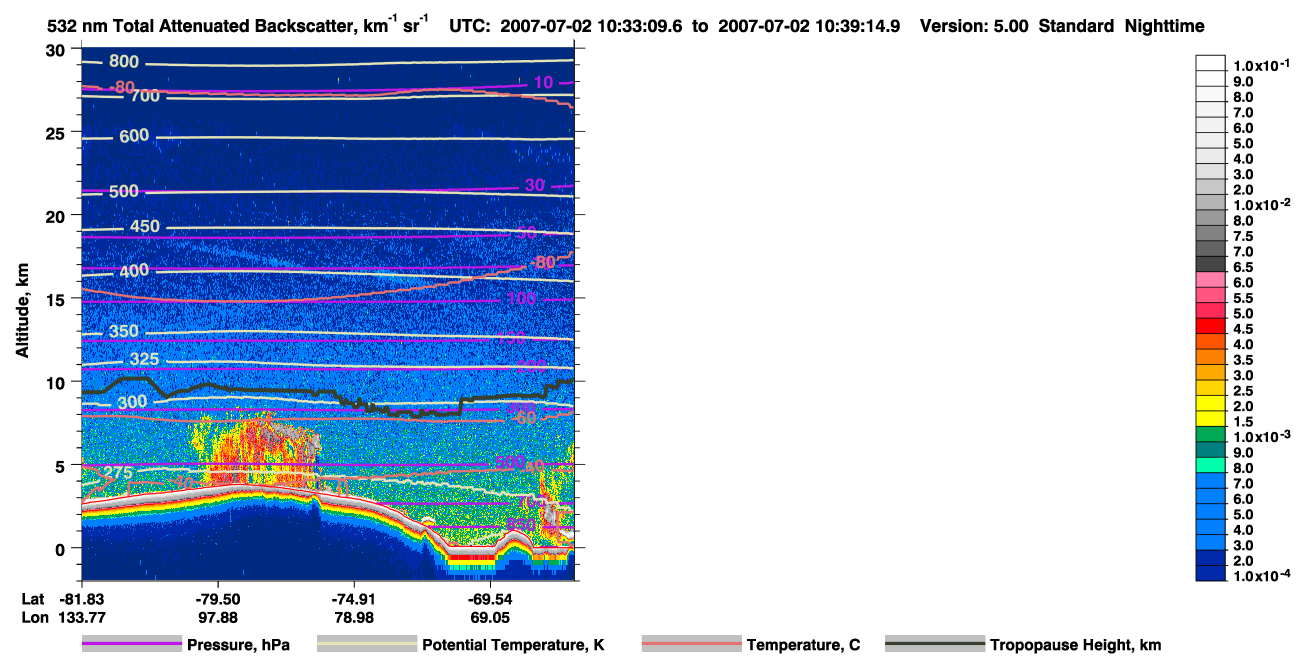The image size is (1300, 667).
Task: Click the altitude tick label '20'
Action: click(x=56, y=216)
